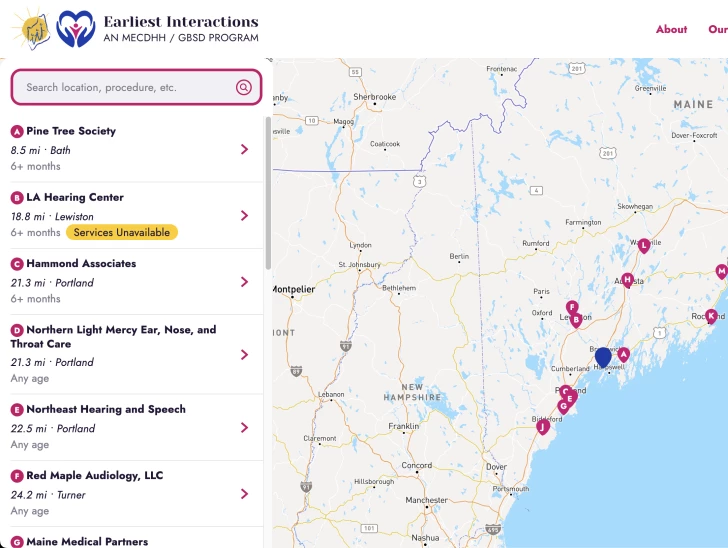Expand LA Hearing Center chevron
This screenshot has height=548, width=728.
(x=245, y=216)
